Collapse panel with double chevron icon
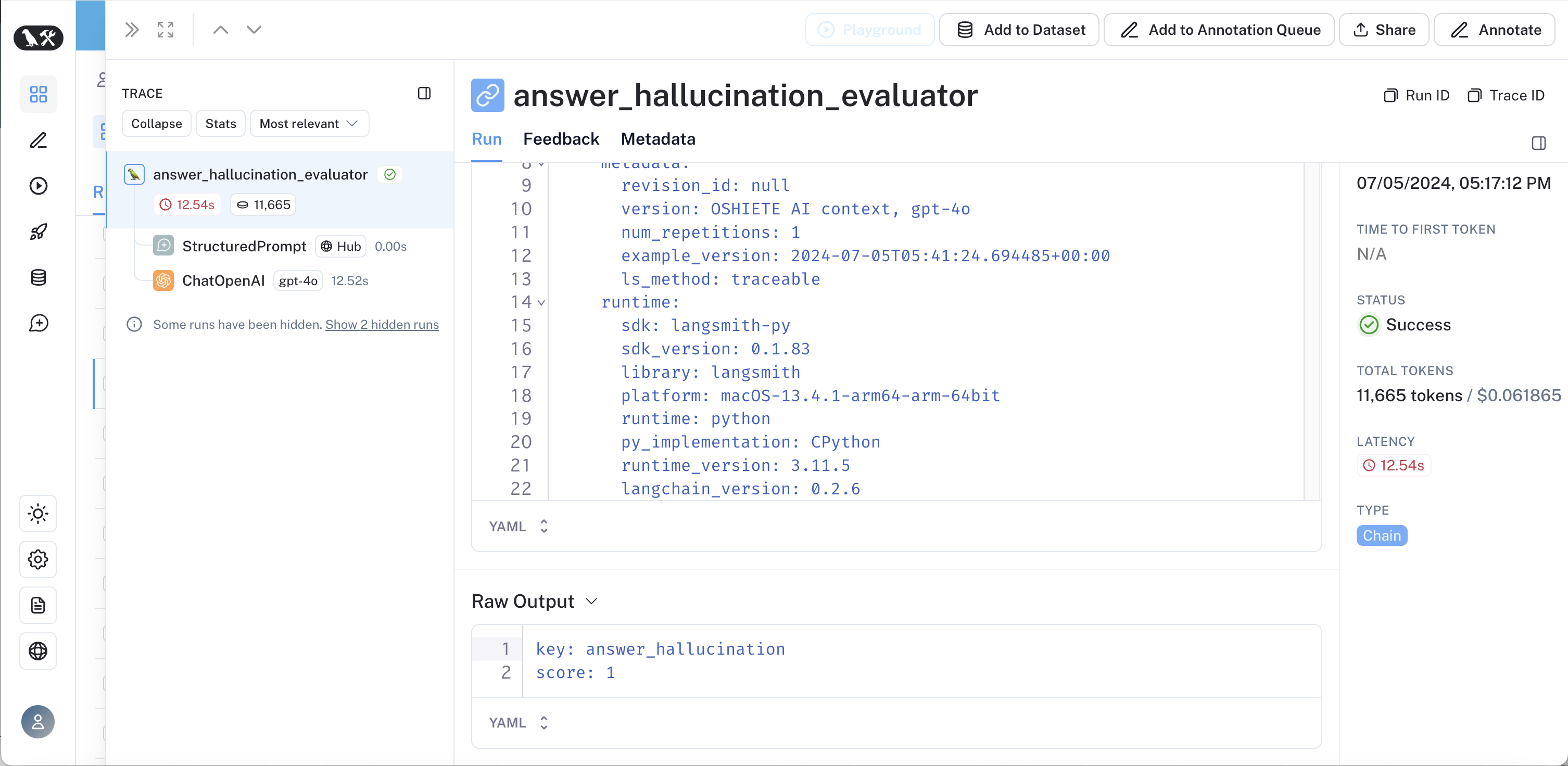 click(132, 30)
